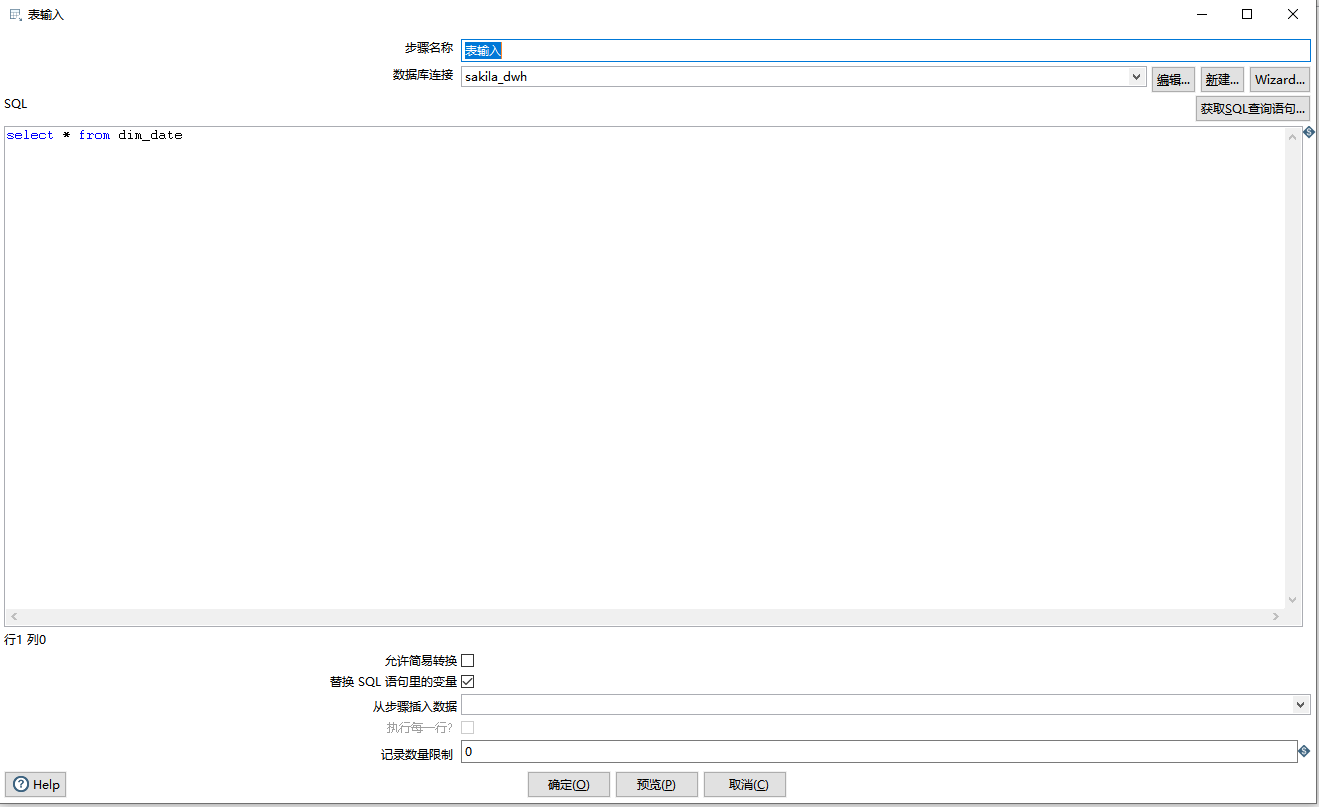Viewport: 1319px width, 807px height.
Task: Enable the 允许简易转换 checkbox
Action: click(x=468, y=659)
